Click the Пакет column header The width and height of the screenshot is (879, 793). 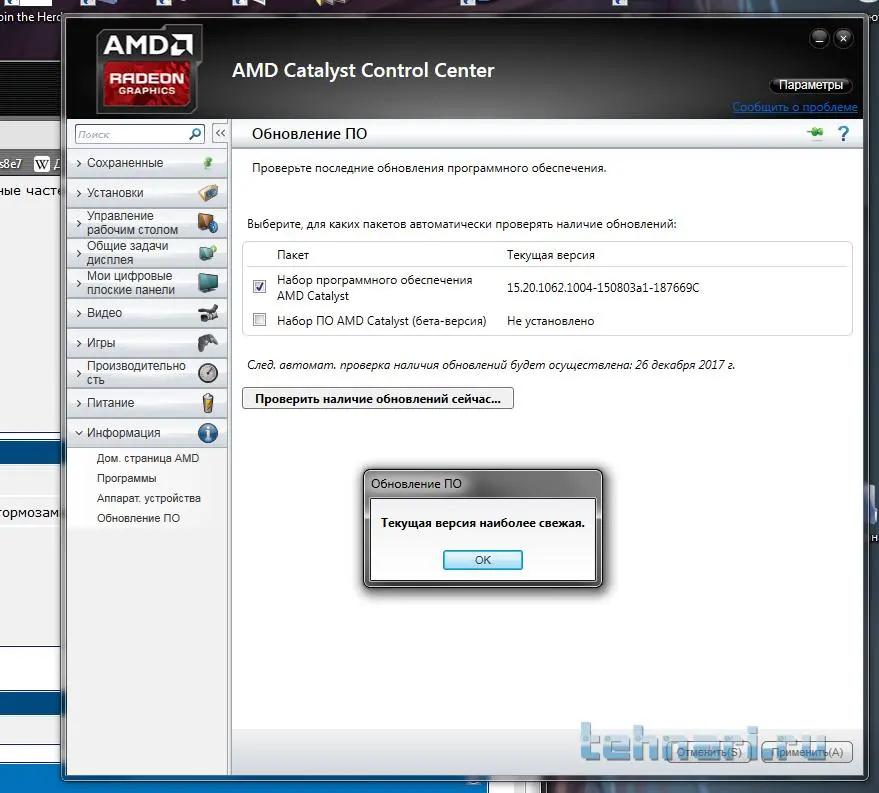(293, 255)
